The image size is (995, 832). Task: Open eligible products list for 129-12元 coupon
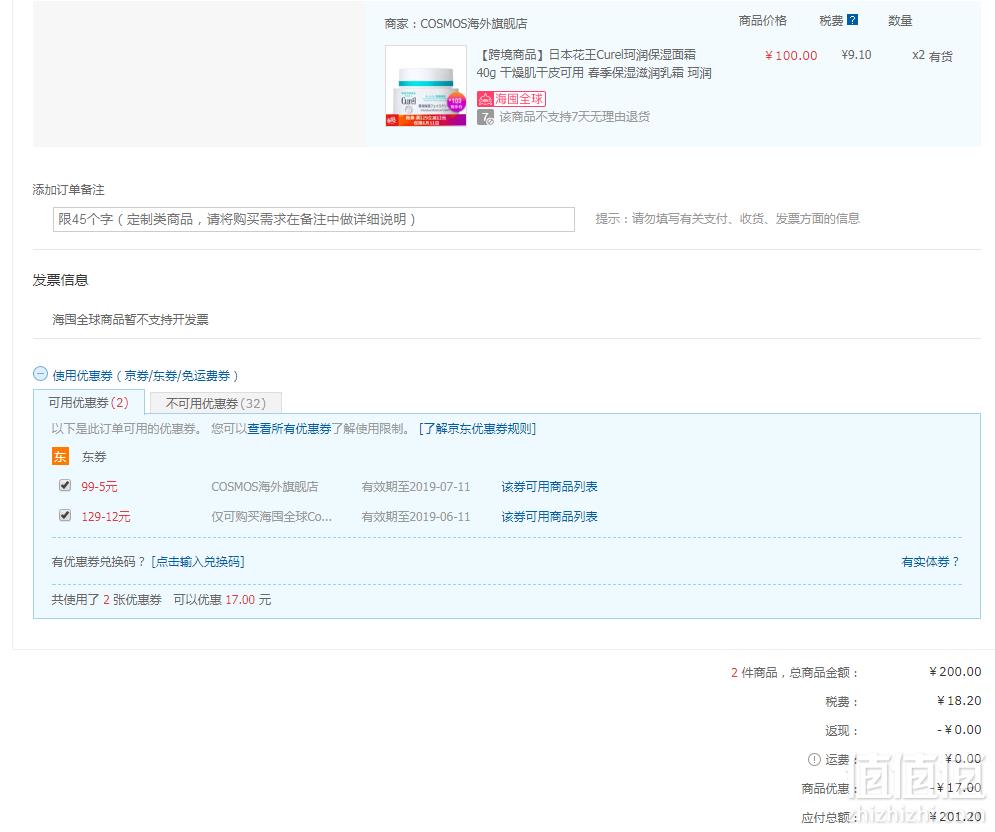[550, 517]
